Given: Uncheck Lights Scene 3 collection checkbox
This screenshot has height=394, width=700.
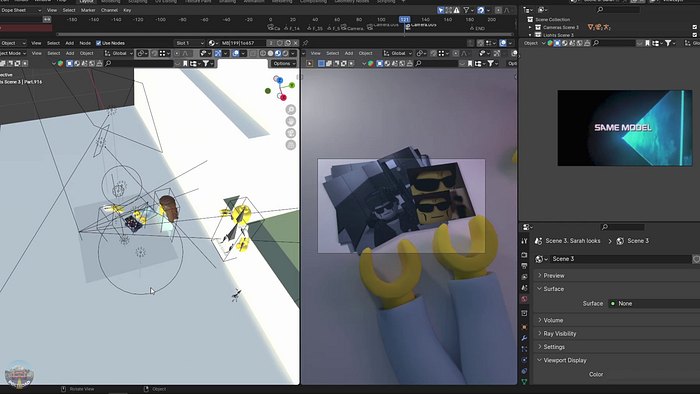Looking at the screenshot, I should point(694,35).
